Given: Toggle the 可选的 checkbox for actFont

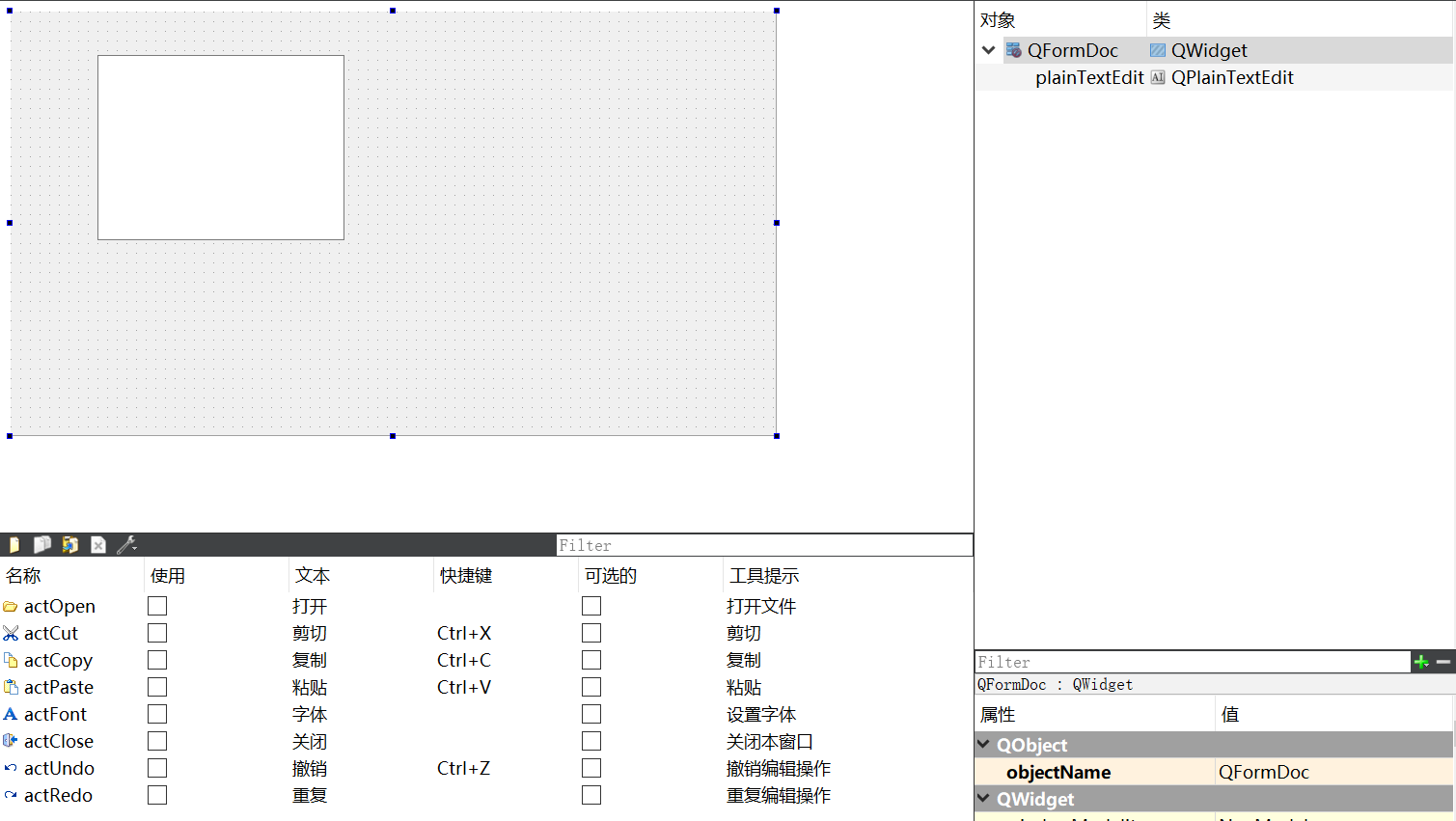Looking at the screenshot, I should (591, 714).
